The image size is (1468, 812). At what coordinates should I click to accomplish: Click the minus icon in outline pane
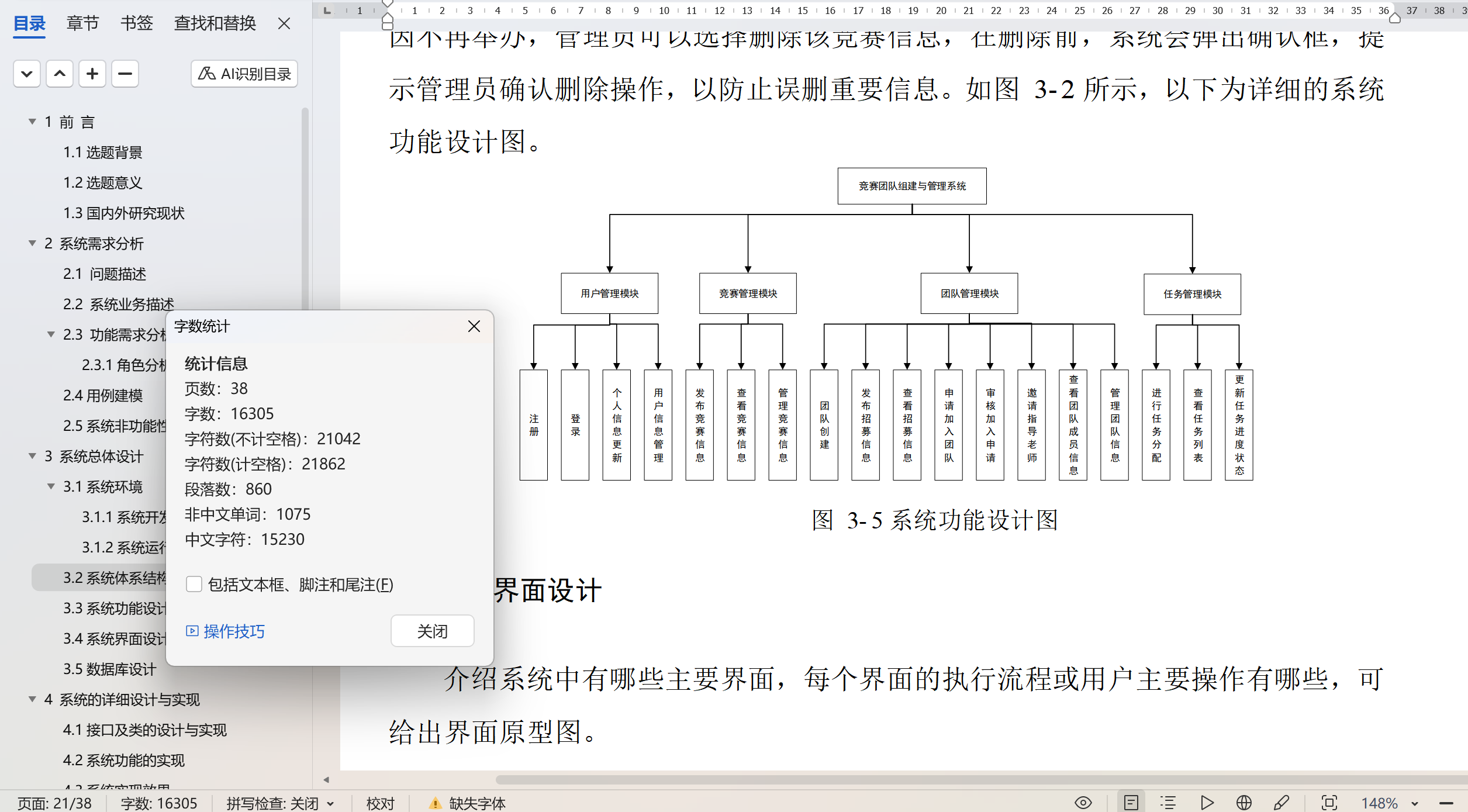click(125, 74)
